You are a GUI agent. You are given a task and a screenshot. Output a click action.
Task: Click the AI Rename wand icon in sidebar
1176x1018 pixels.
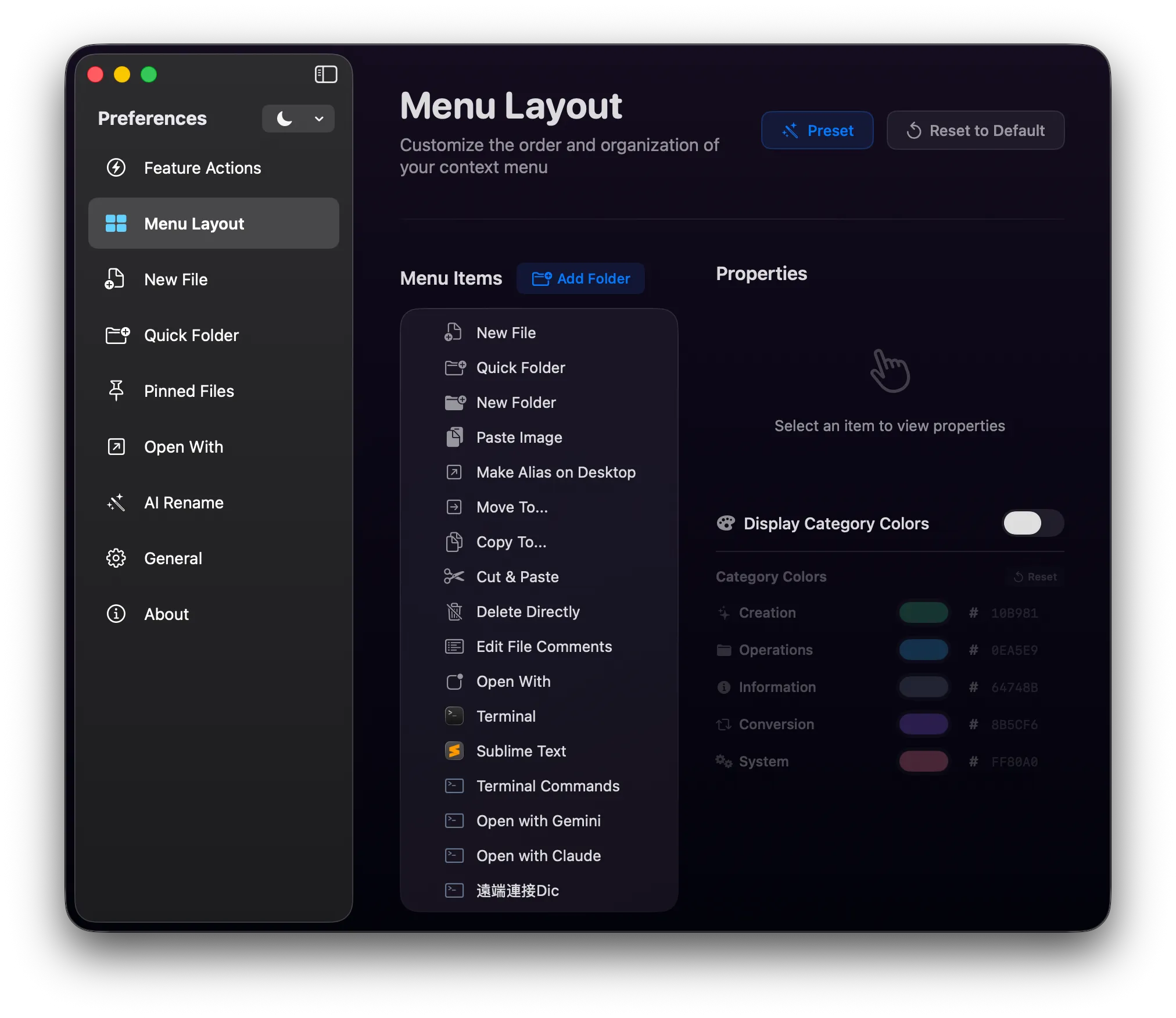(x=116, y=503)
